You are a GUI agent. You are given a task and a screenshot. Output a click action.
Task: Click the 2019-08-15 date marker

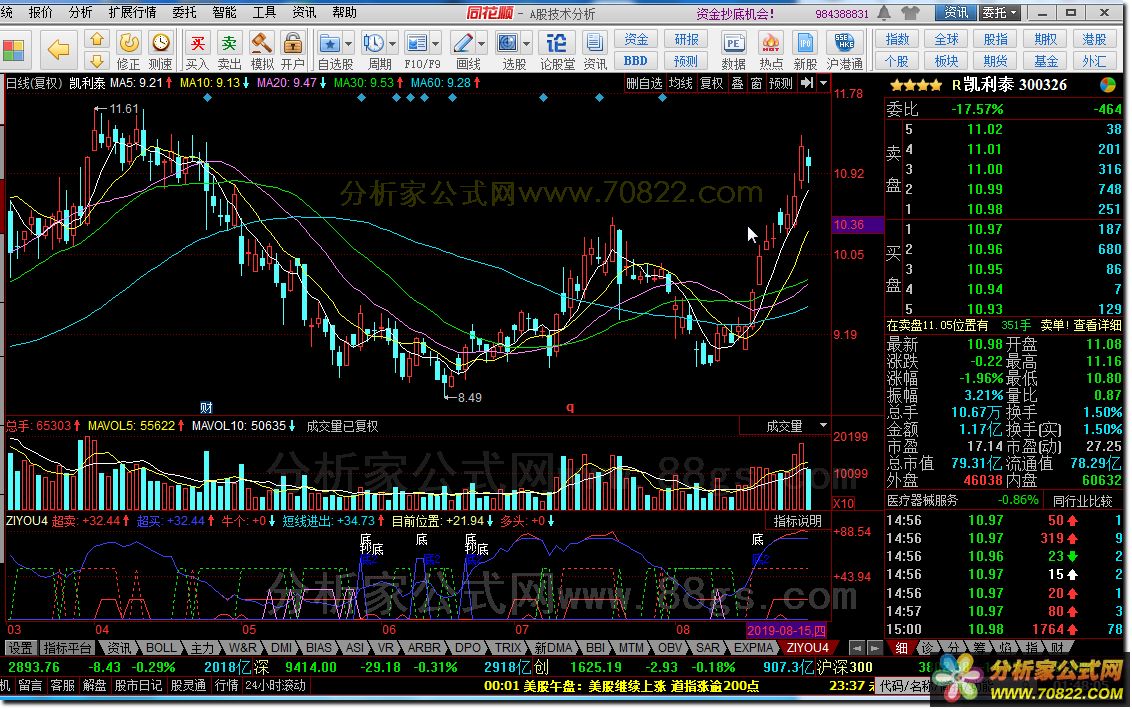tap(786, 630)
